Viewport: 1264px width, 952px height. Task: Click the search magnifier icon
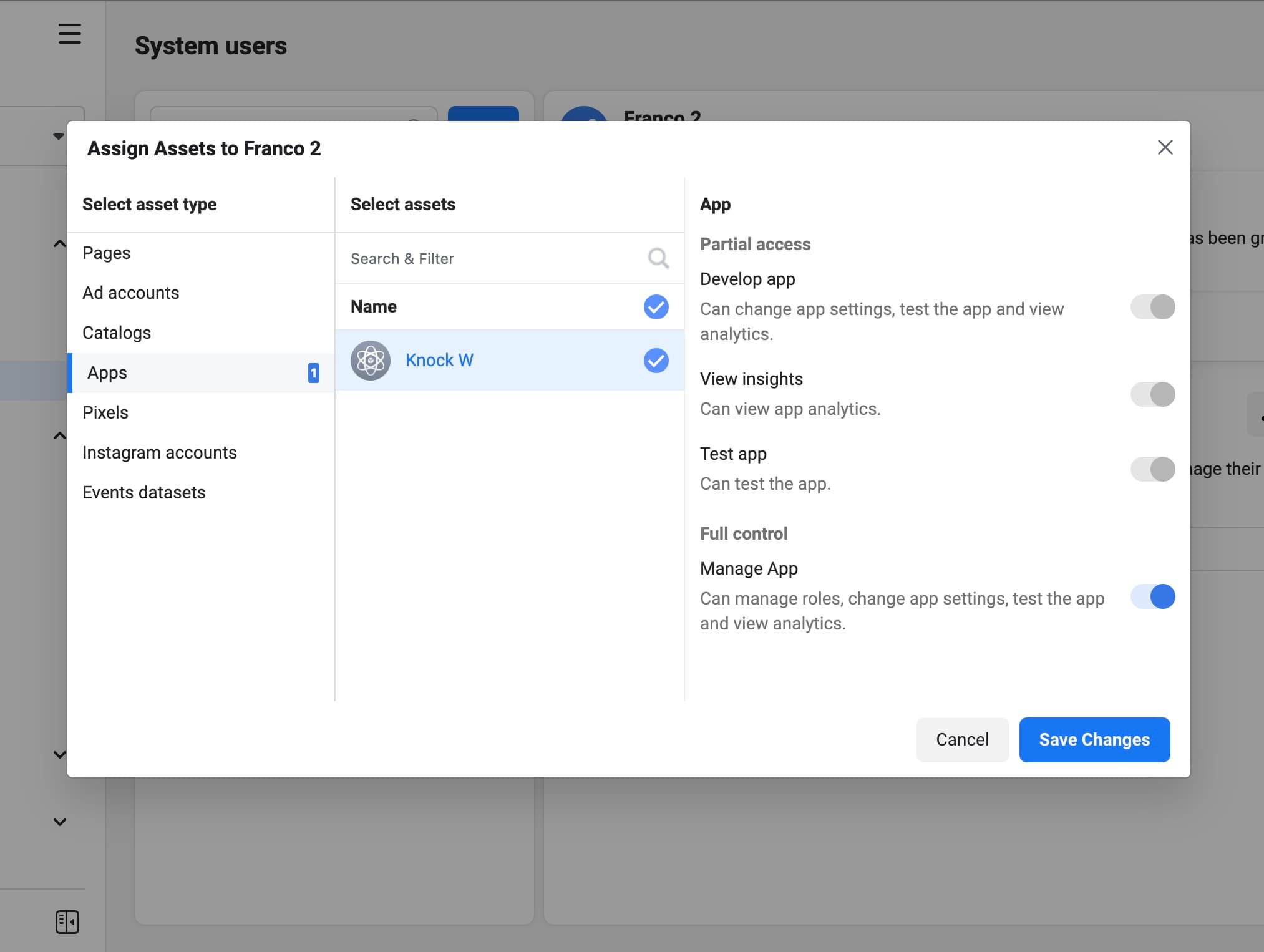(658, 258)
